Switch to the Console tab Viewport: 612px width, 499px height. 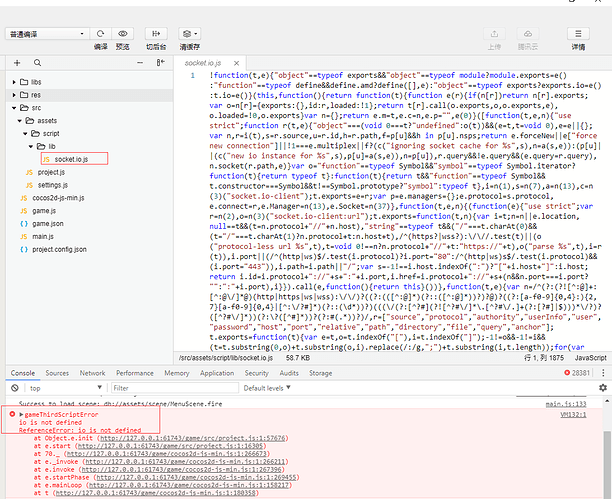tap(23, 373)
